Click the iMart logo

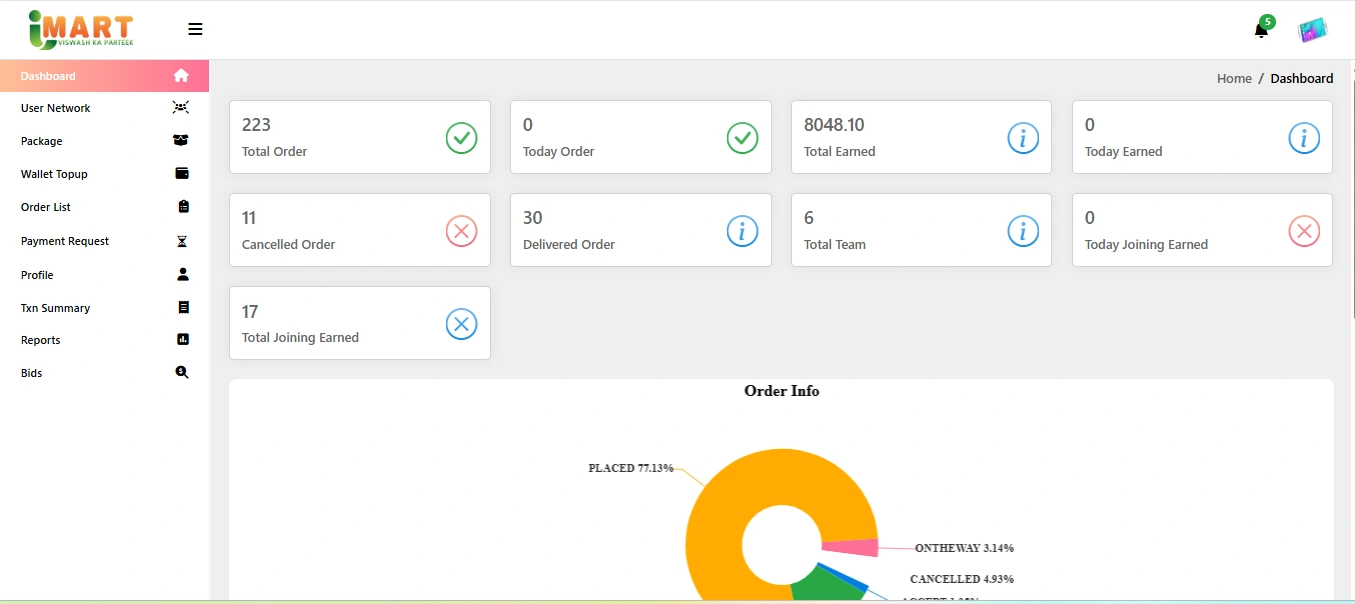[x=81, y=29]
